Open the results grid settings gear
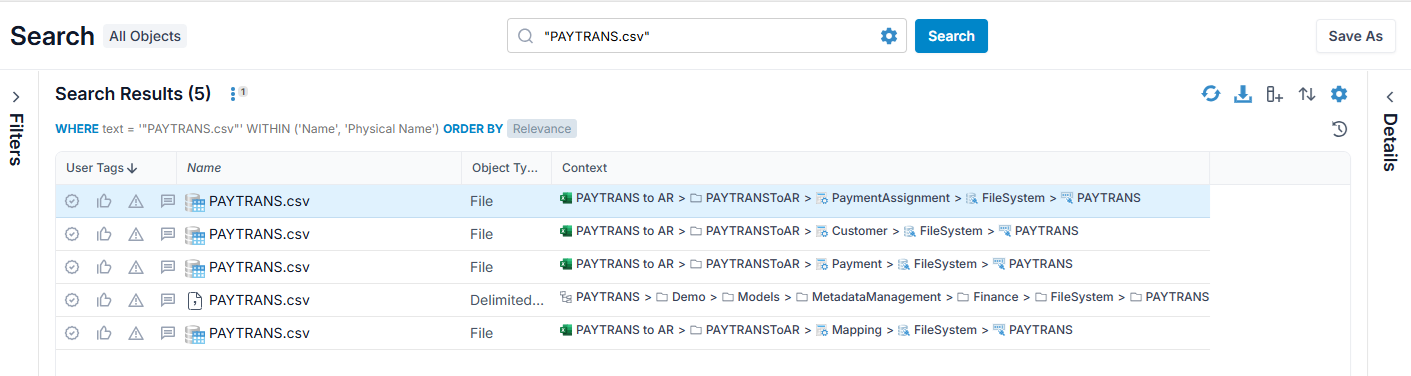This screenshot has height=376, width=1411. 1339,94
